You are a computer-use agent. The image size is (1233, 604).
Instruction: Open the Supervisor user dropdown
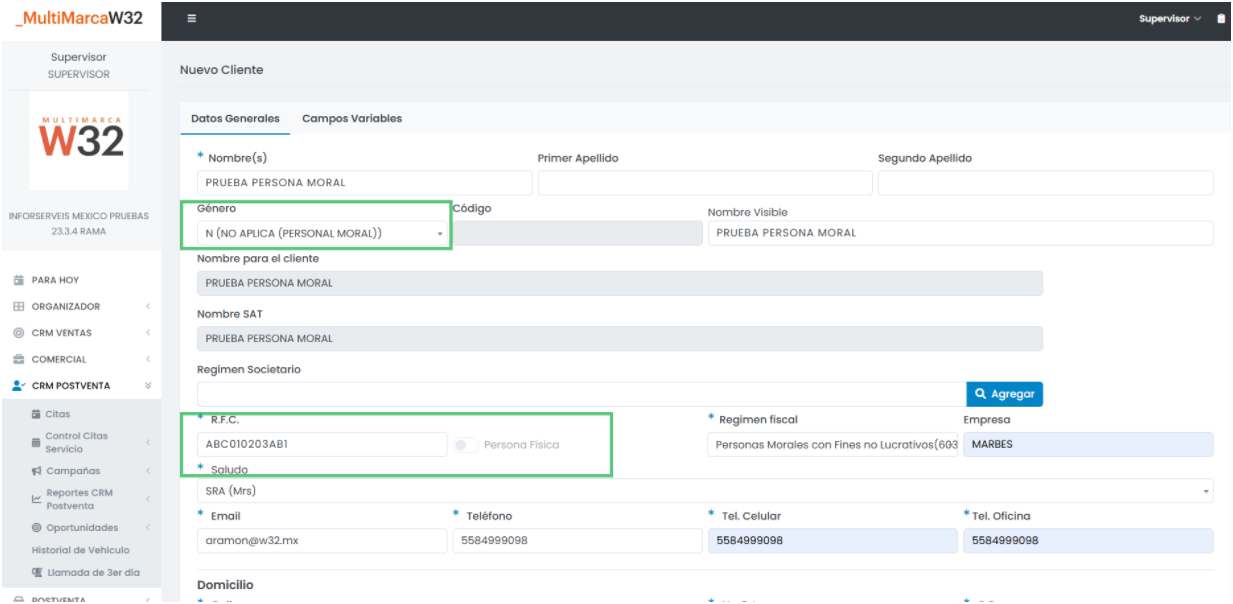[1169, 19]
